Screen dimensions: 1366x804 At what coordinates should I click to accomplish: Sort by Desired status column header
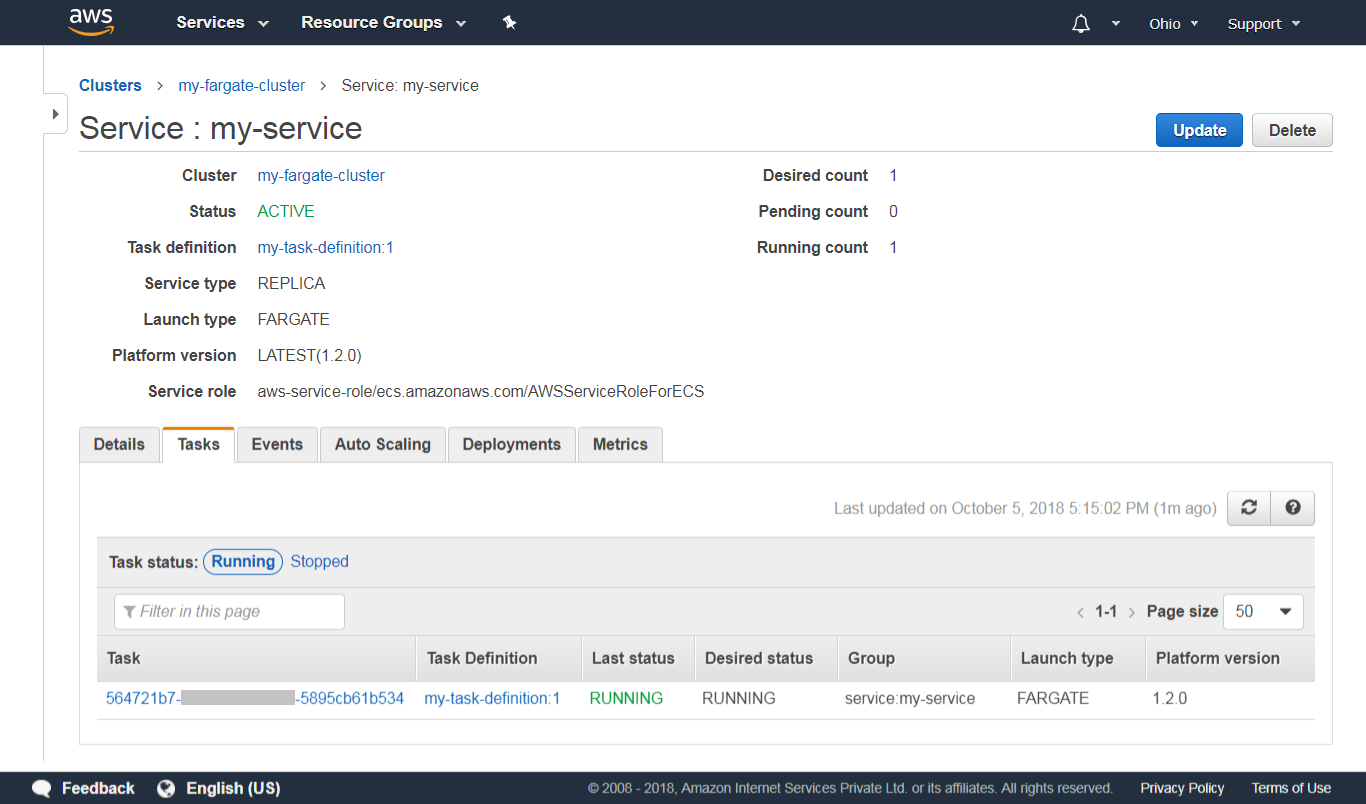(x=766, y=659)
